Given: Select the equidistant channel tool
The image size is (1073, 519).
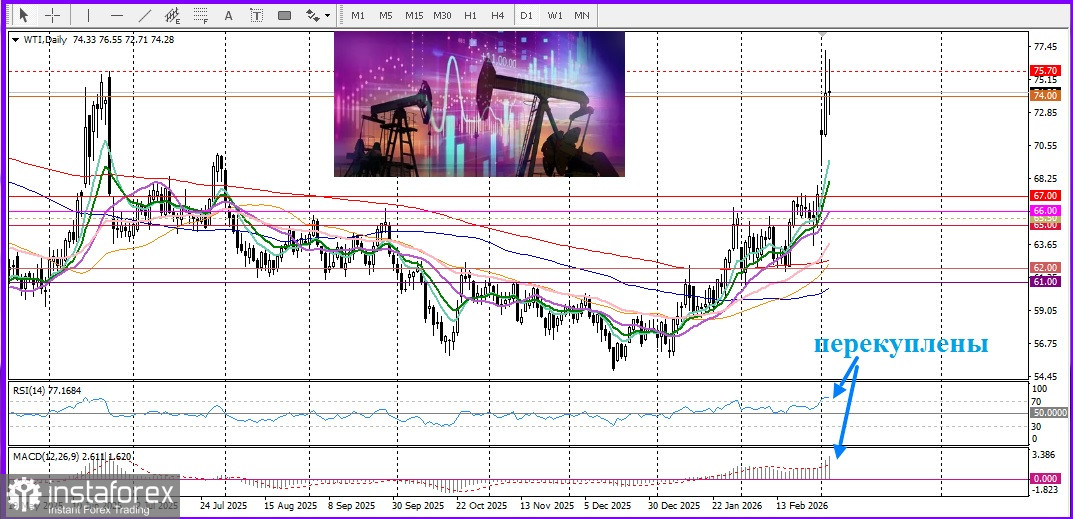Looking at the screenshot, I should 173,15.
